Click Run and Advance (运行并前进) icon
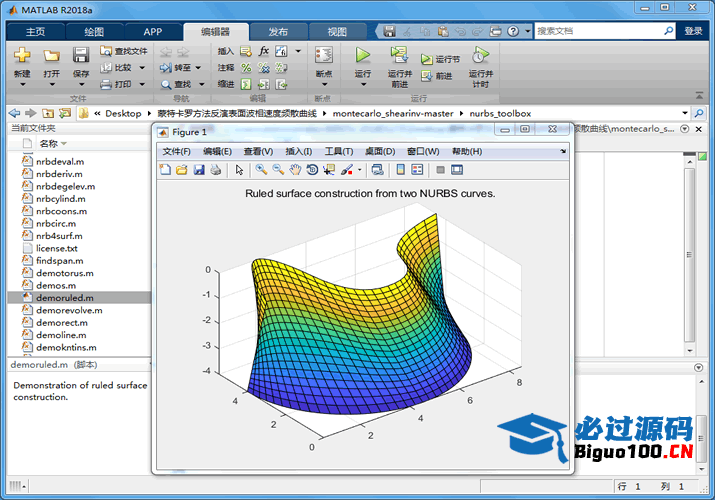The height and width of the screenshot is (500, 715). 399,55
